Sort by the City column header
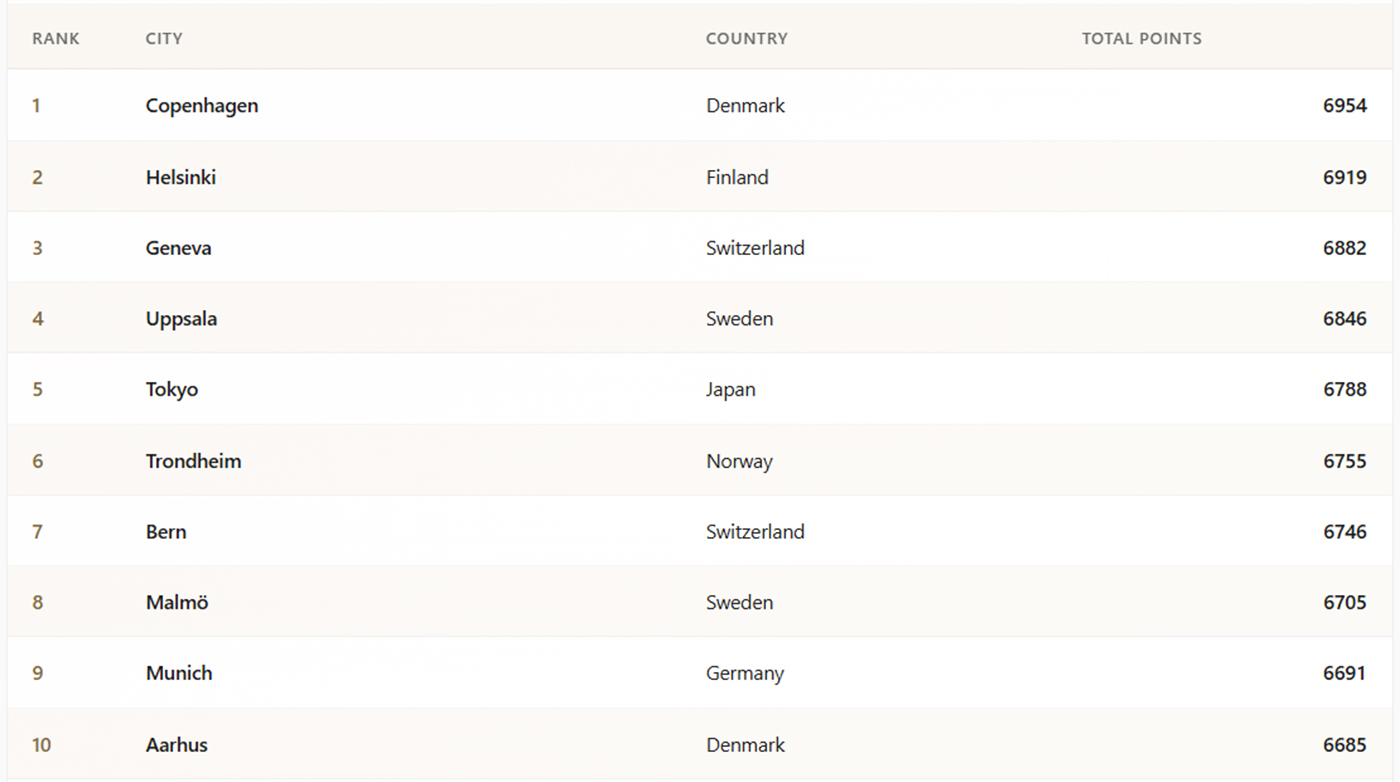Image resolution: width=1400 pixels, height=782 pixels. point(164,39)
